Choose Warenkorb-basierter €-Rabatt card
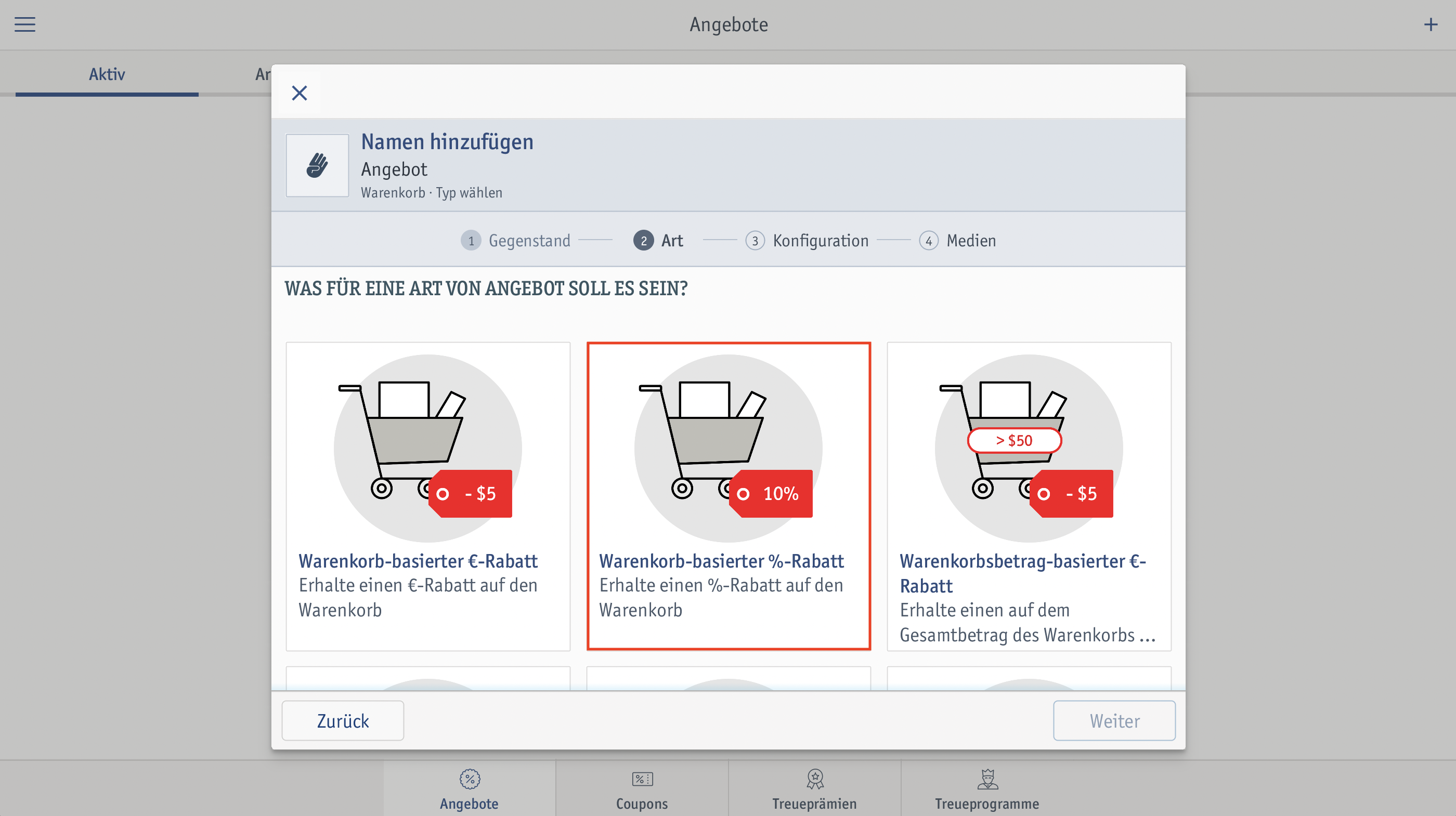 click(x=428, y=496)
